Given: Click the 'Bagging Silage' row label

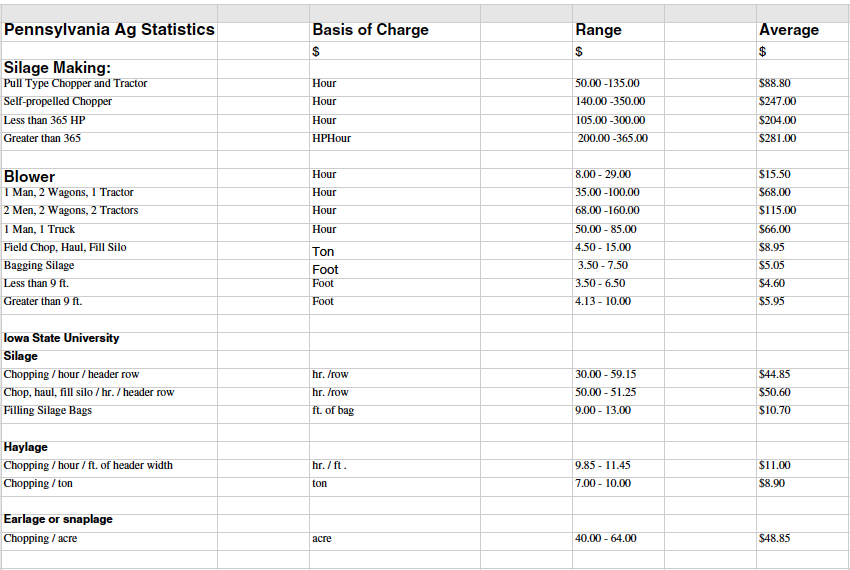Looking at the screenshot, I should (39, 266).
